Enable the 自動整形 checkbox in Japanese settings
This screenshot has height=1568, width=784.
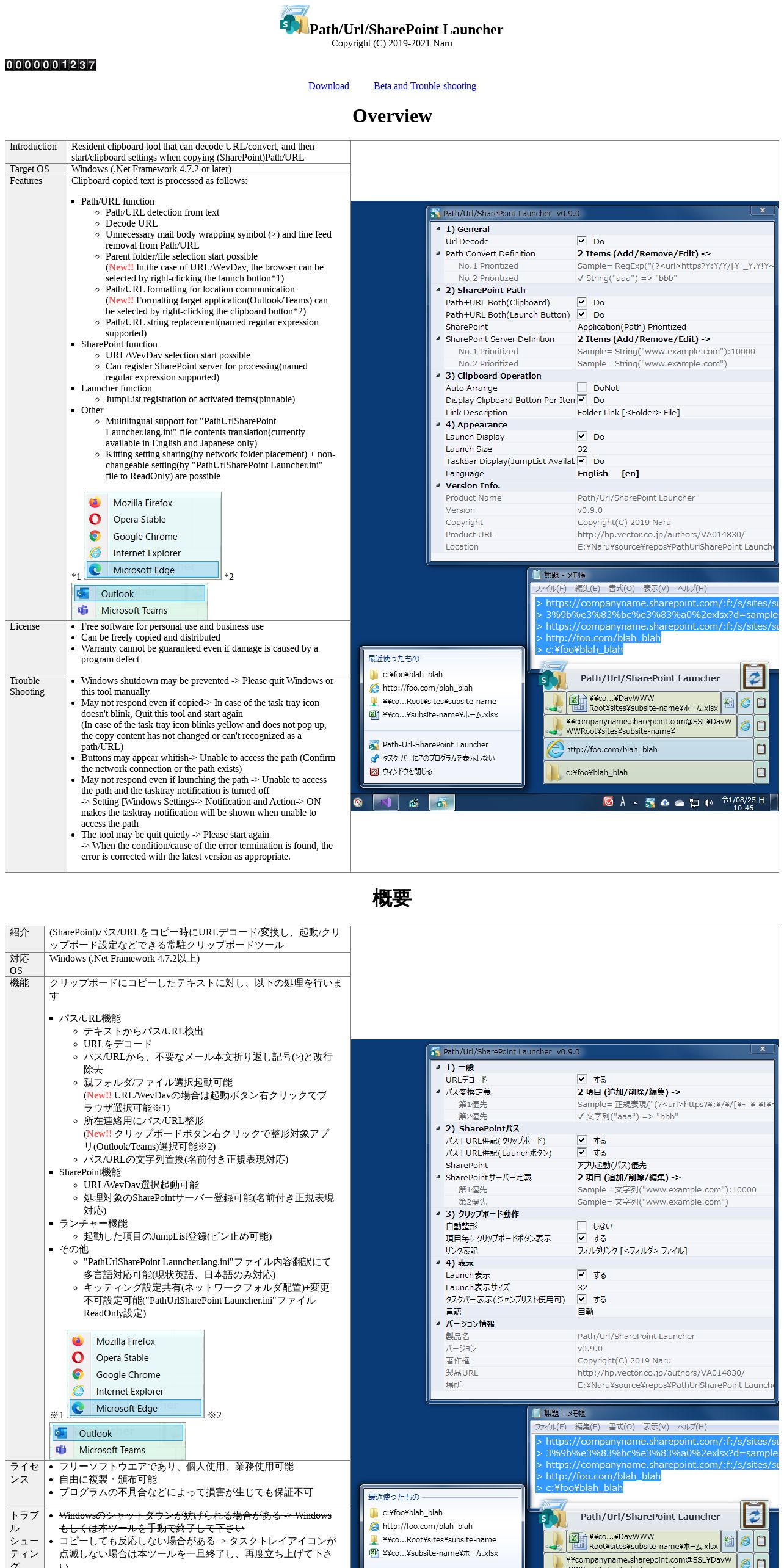(582, 1225)
